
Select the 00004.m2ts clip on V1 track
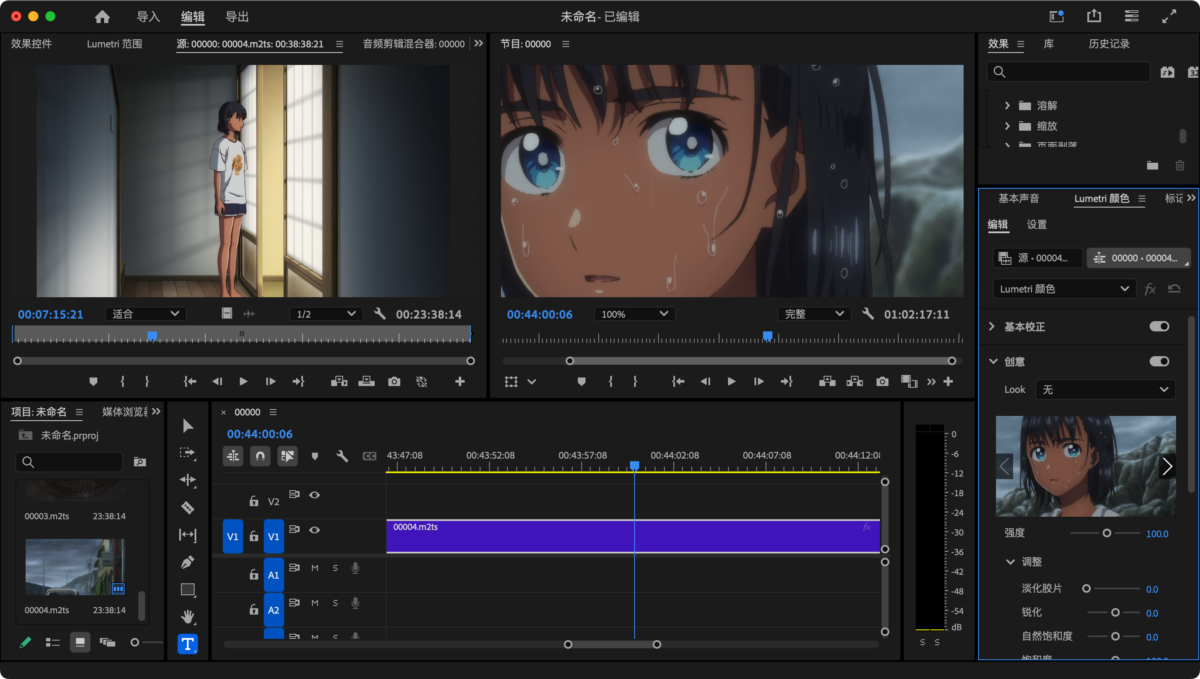click(633, 536)
